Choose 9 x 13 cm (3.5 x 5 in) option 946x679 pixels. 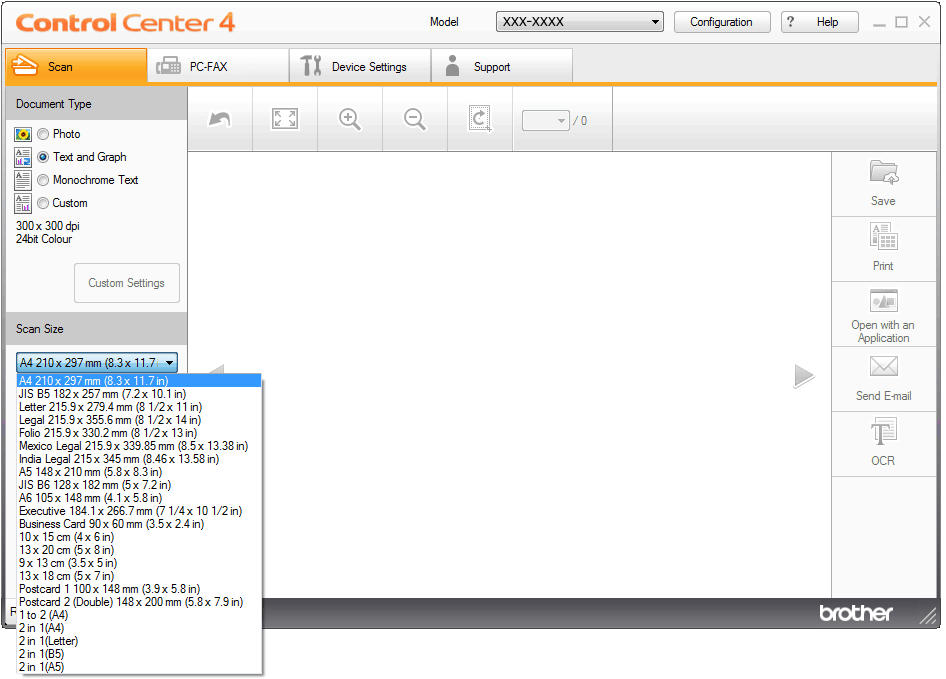(139, 563)
